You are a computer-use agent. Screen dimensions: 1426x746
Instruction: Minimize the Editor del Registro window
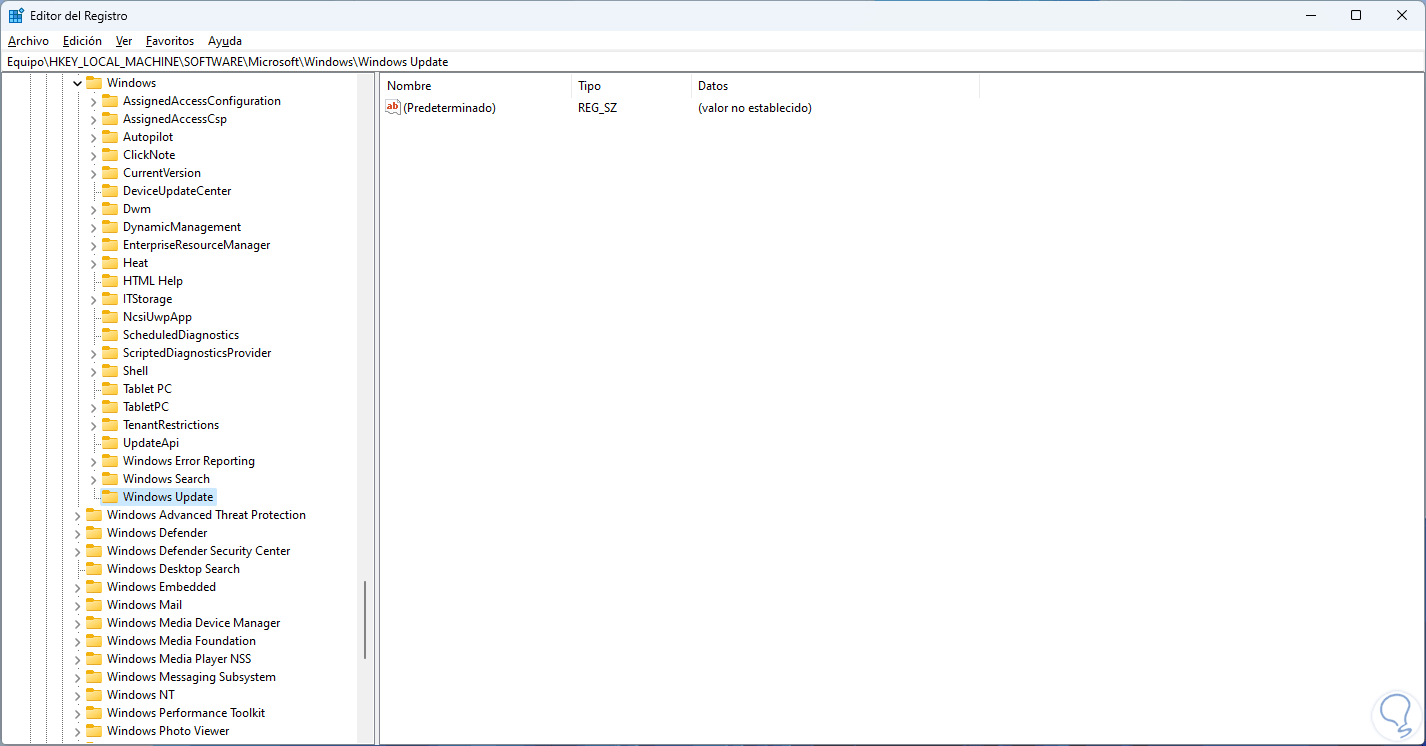coord(1310,15)
